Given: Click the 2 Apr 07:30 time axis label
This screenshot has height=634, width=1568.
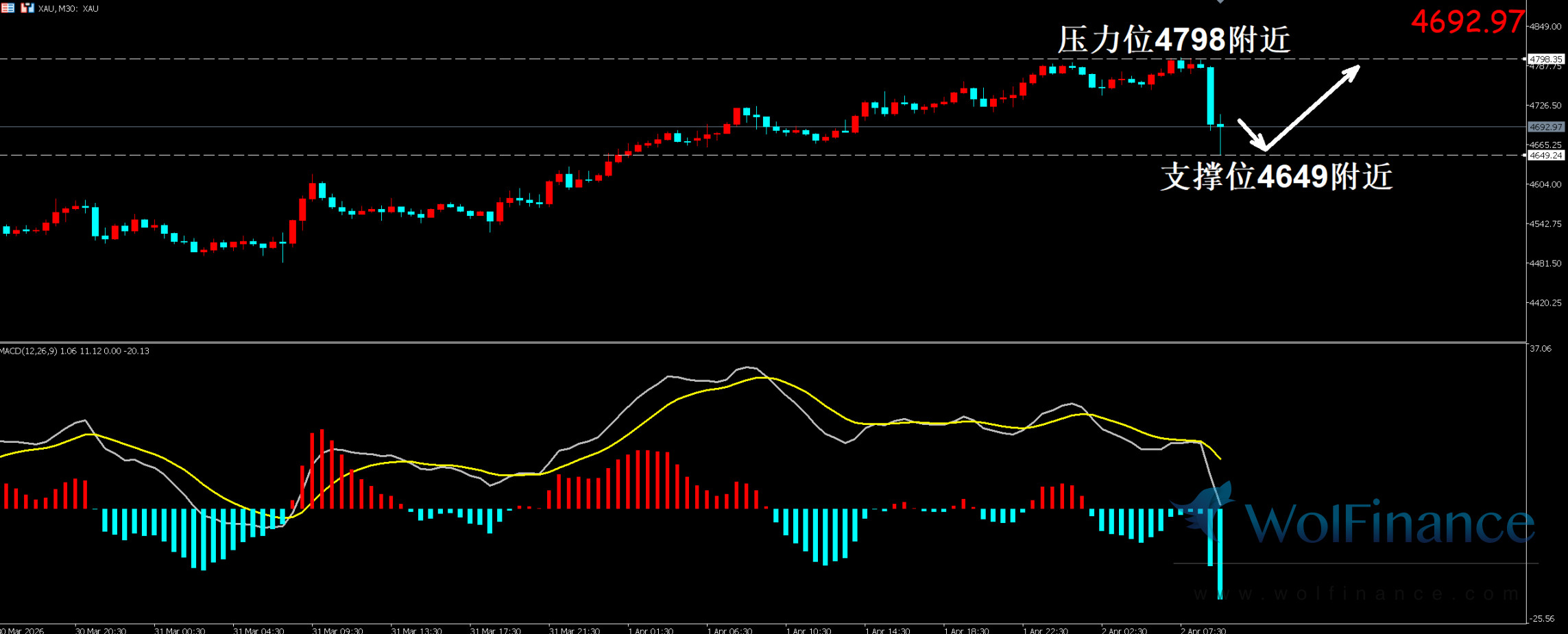Looking at the screenshot, I should 1203,630.
